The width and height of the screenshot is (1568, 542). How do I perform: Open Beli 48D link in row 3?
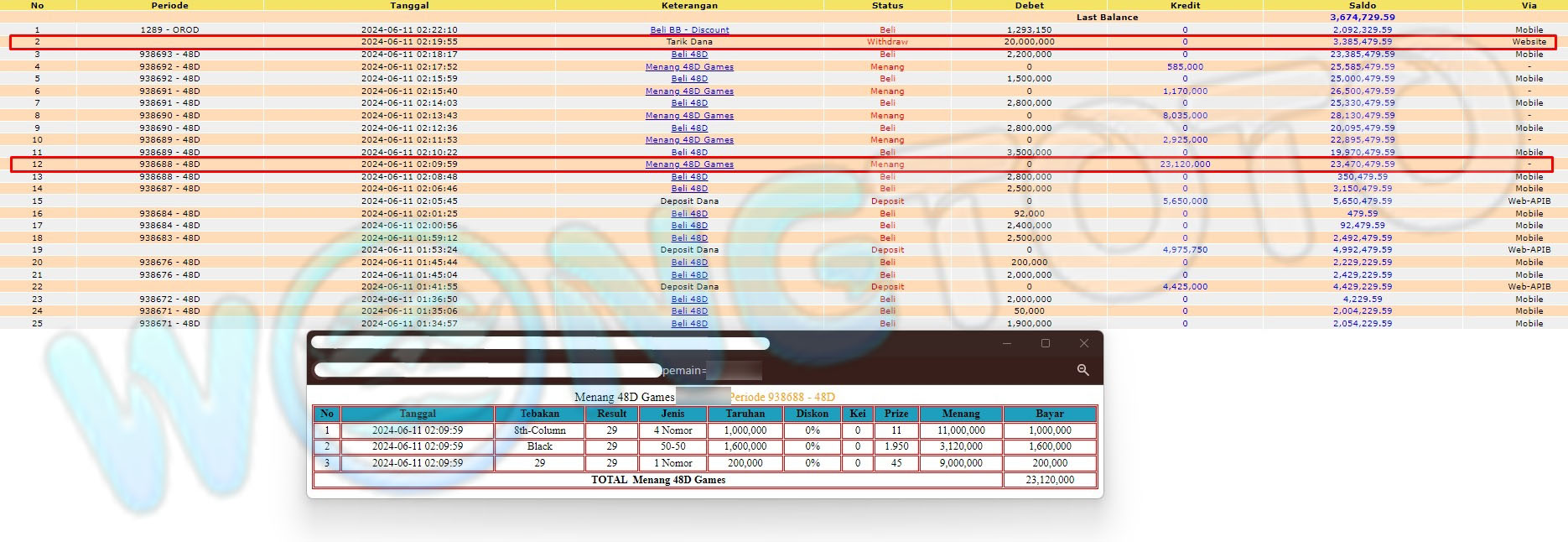pyautogui.click(x=689, y=54)
